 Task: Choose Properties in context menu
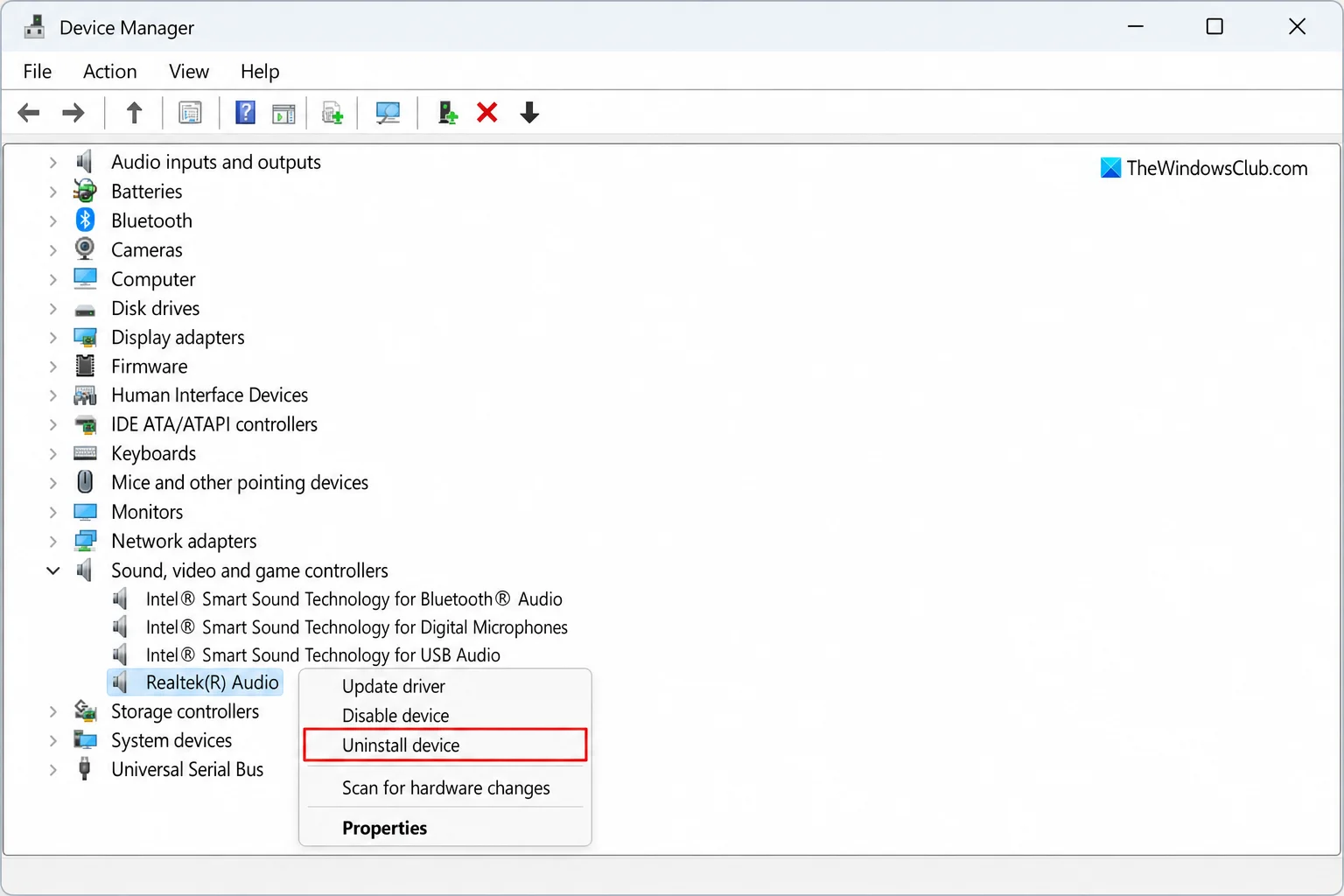444,828
